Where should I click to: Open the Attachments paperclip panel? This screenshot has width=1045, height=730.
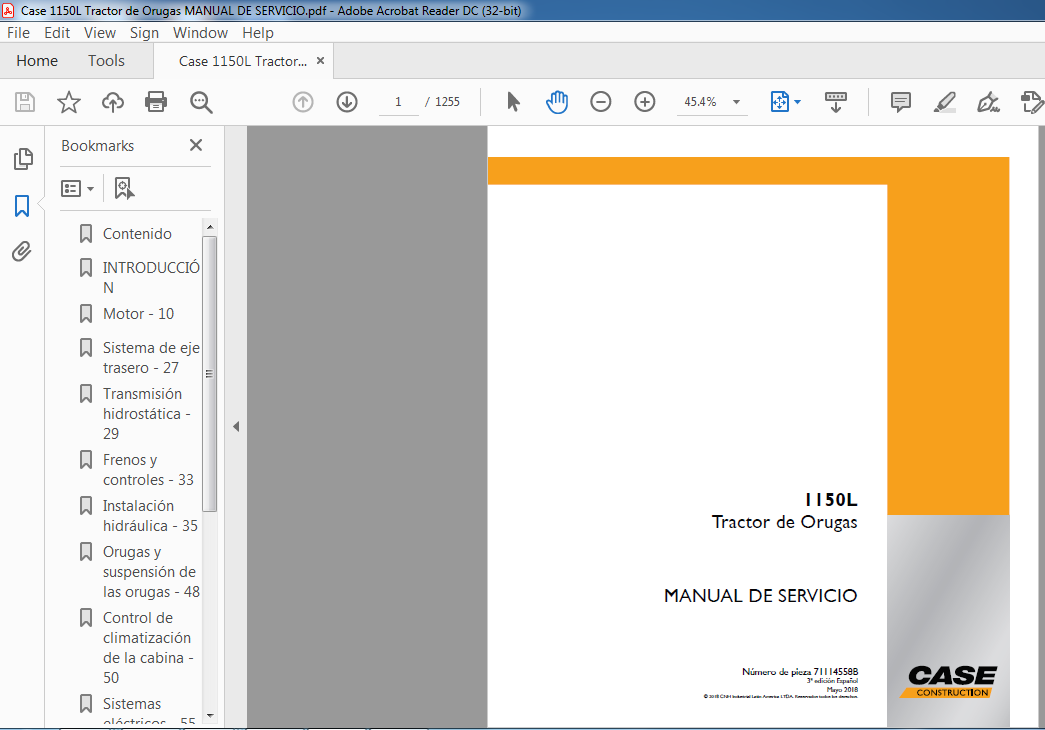[22, 251]
